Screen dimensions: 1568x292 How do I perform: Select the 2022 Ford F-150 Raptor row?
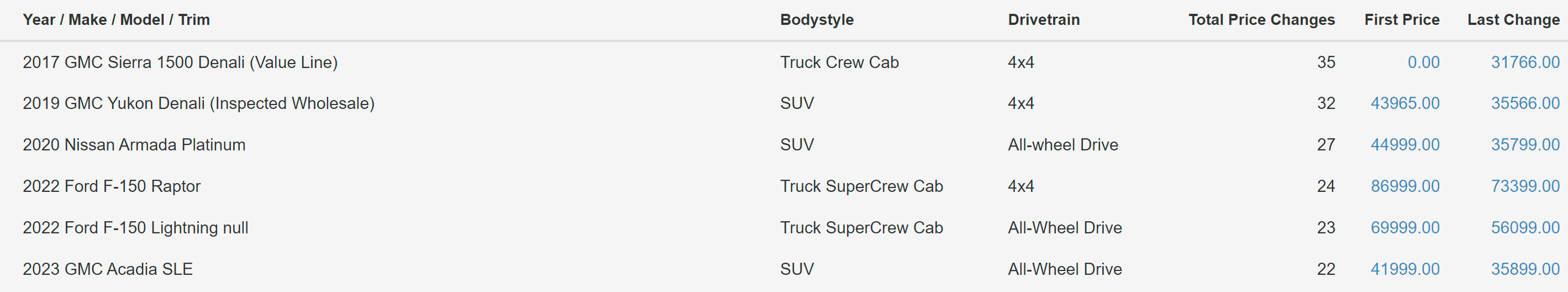tap(784, 186)
